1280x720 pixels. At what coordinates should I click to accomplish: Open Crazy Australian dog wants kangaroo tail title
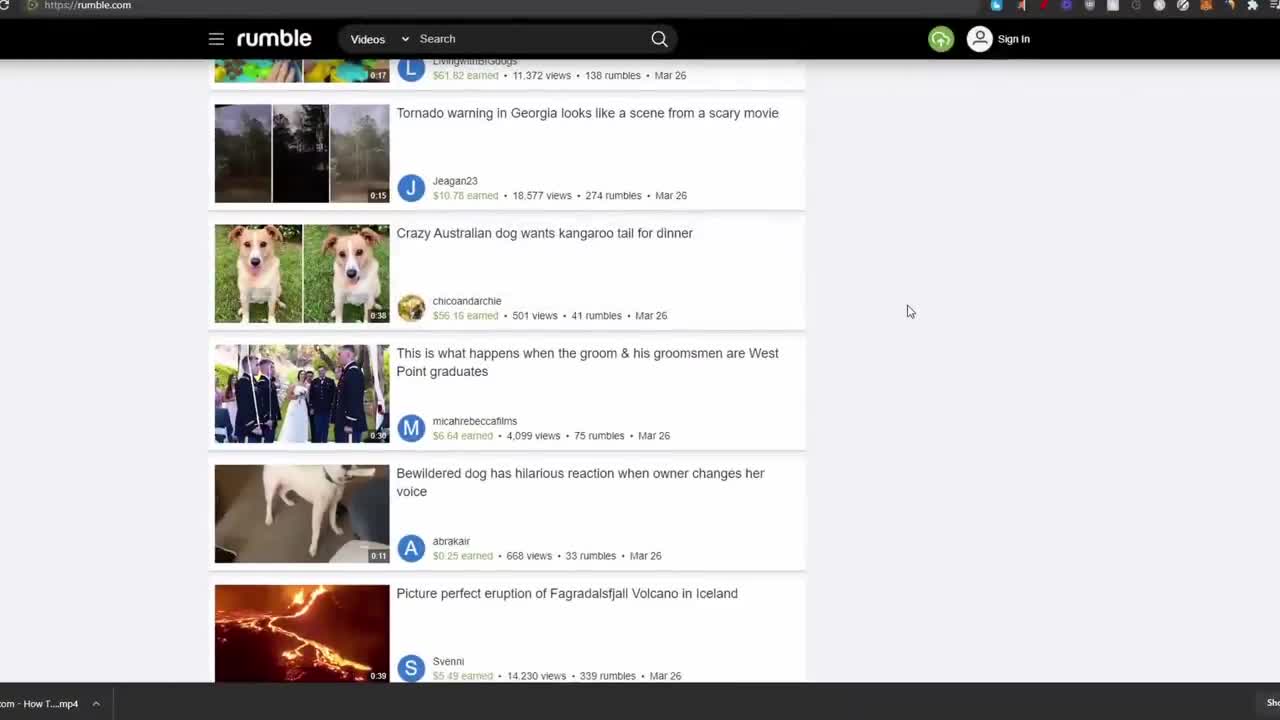tap(544, 233)
